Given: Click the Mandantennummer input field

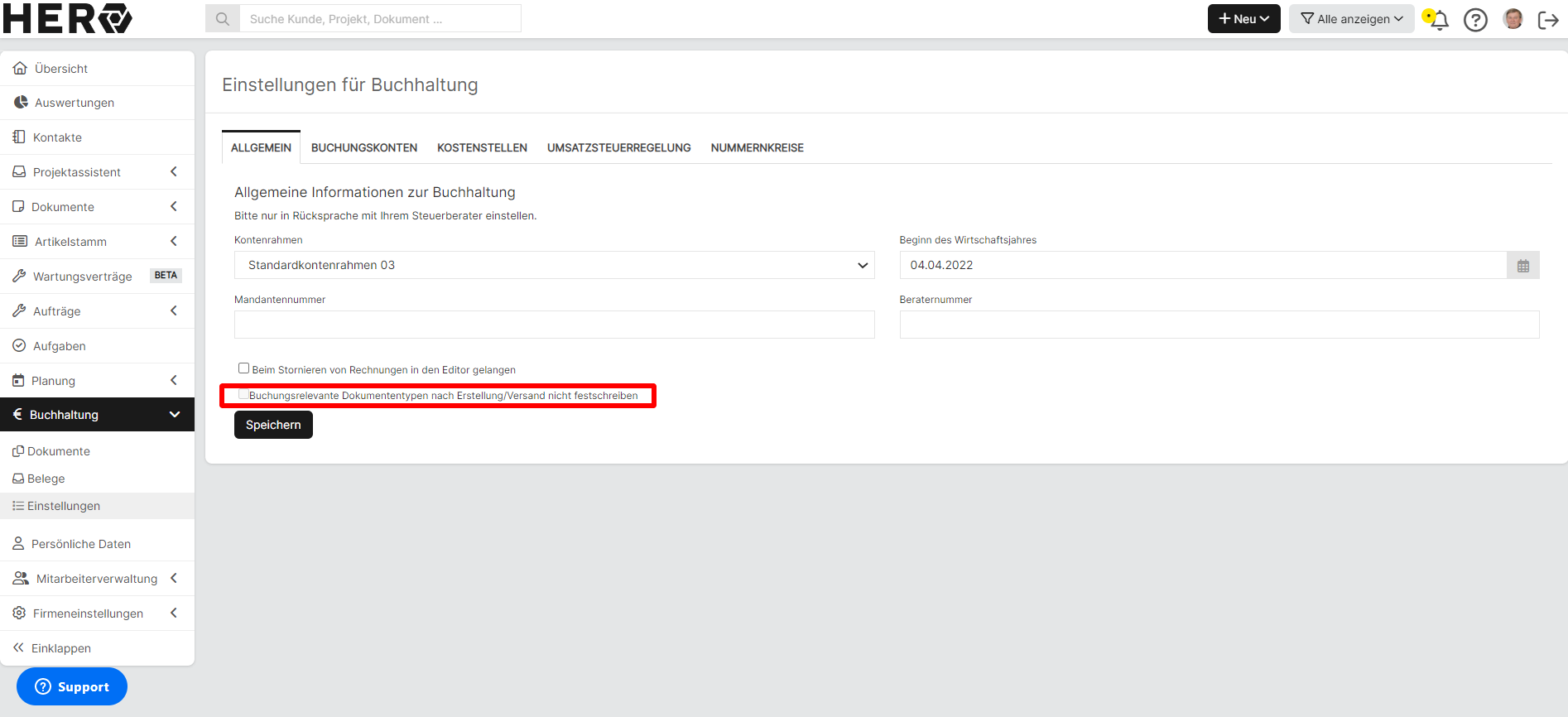Looking at the screenshot, I should pyautogui.click(x=555, y=325).
